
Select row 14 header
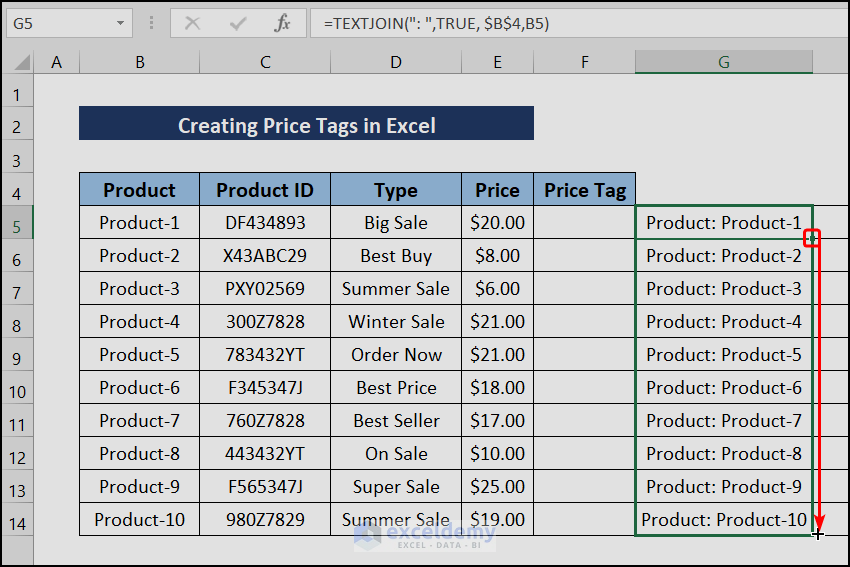(x=17, y=520)
